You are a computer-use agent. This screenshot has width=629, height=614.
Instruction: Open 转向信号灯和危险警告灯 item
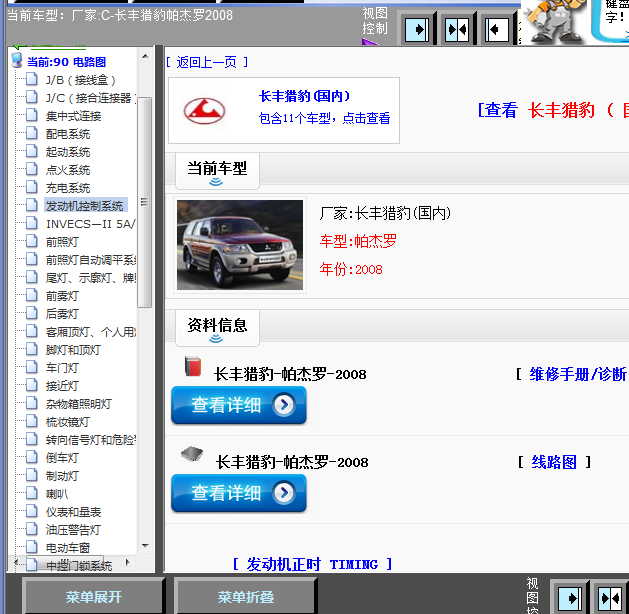tap(91, 440)
